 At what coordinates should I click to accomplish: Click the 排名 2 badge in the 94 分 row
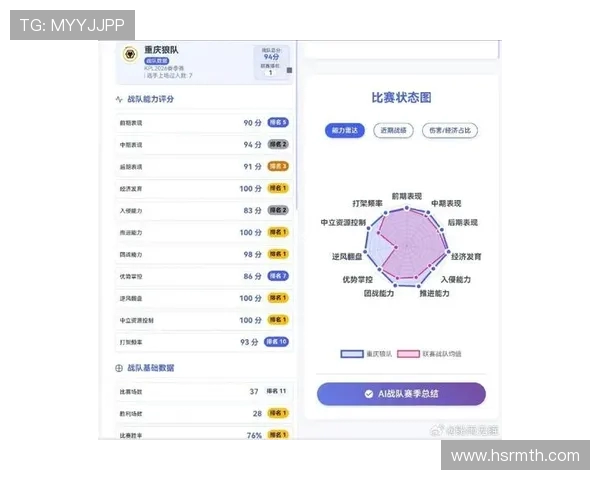point(278,144)
